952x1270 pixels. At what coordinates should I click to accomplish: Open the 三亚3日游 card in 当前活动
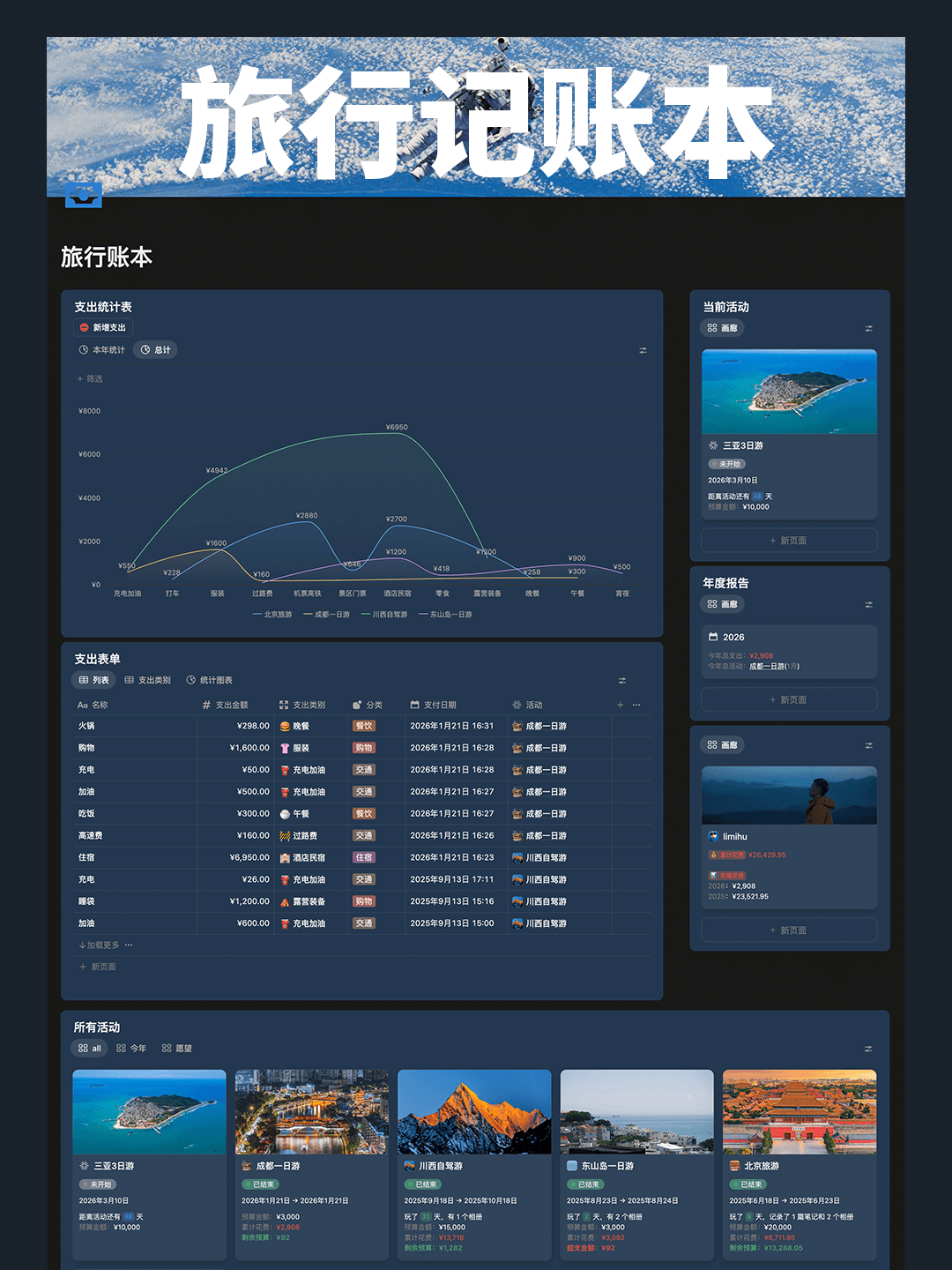tap(789, 432)
